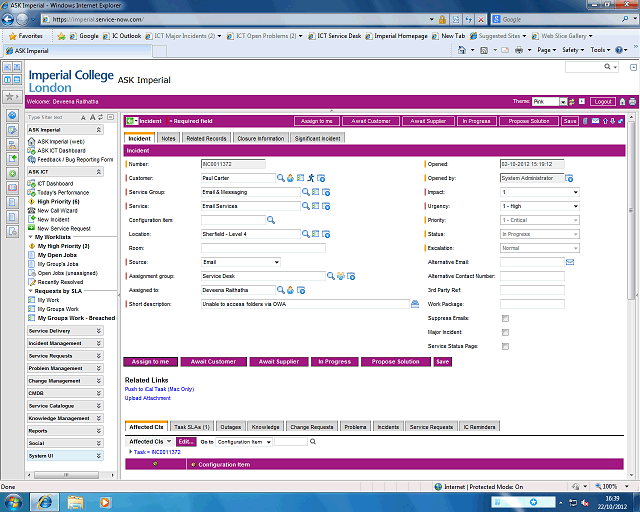Click the Assignment group lookup magnifier
The height and width of the screenshot is (512, 640).
click(x=331, y=275)
